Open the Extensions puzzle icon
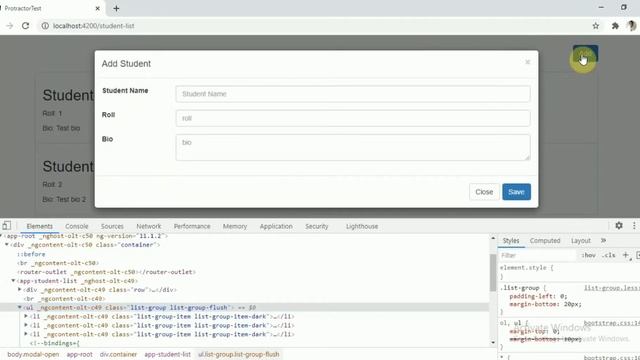640x360 pixels. 615,26
